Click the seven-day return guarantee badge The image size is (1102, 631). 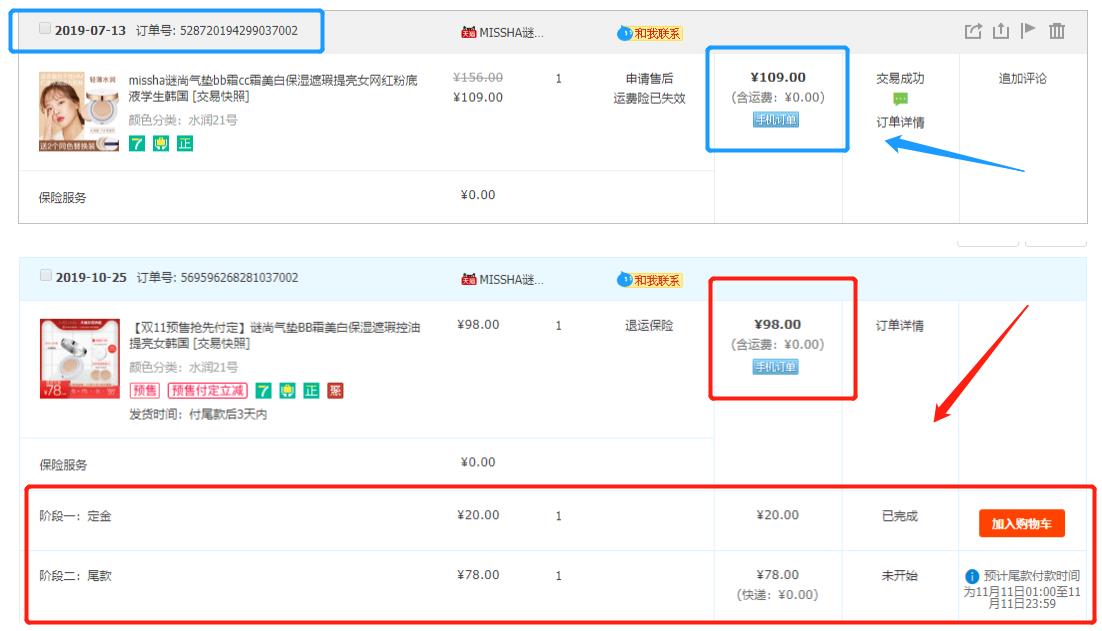click(x=137, y=144)
